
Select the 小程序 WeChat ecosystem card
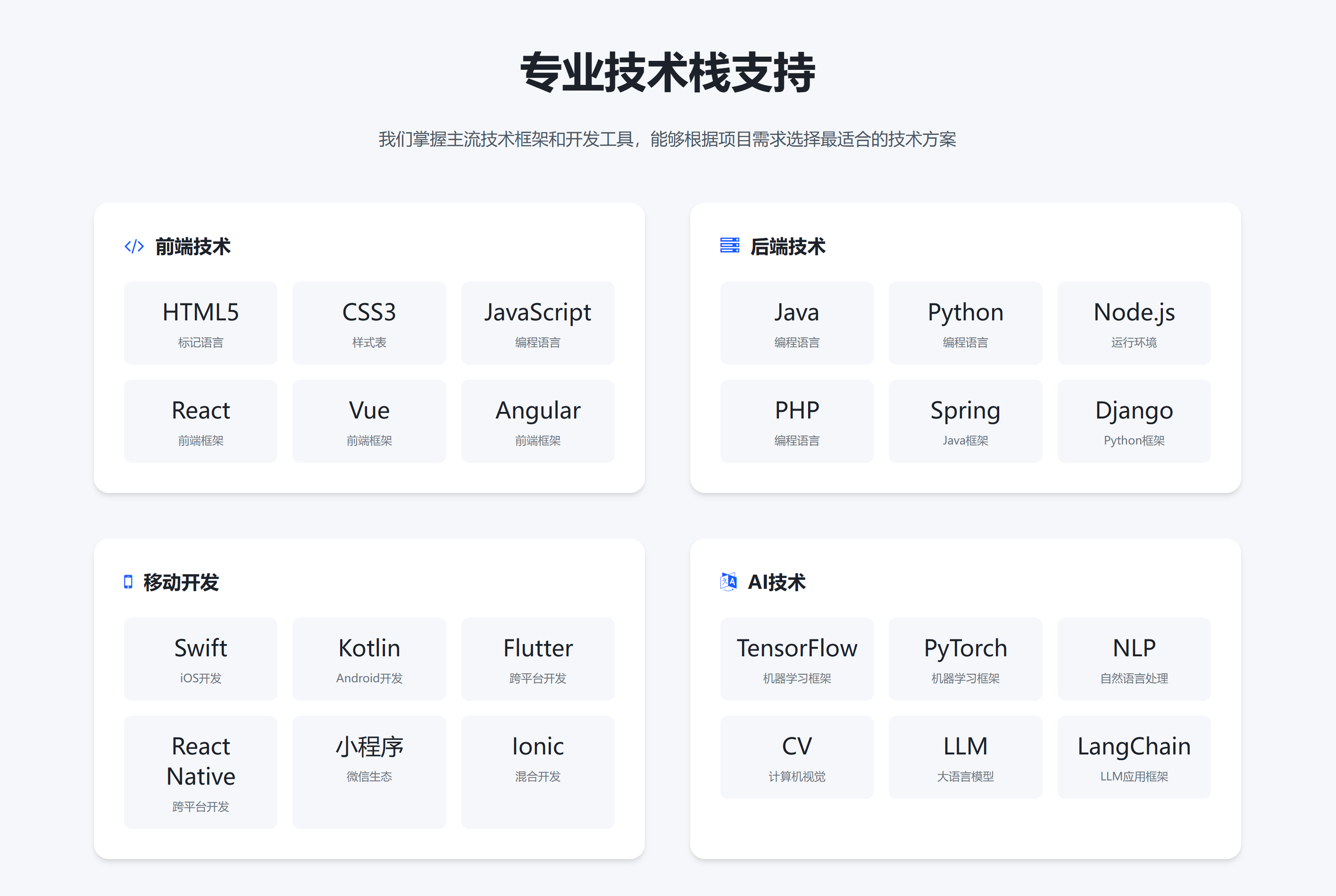(369, 771)
